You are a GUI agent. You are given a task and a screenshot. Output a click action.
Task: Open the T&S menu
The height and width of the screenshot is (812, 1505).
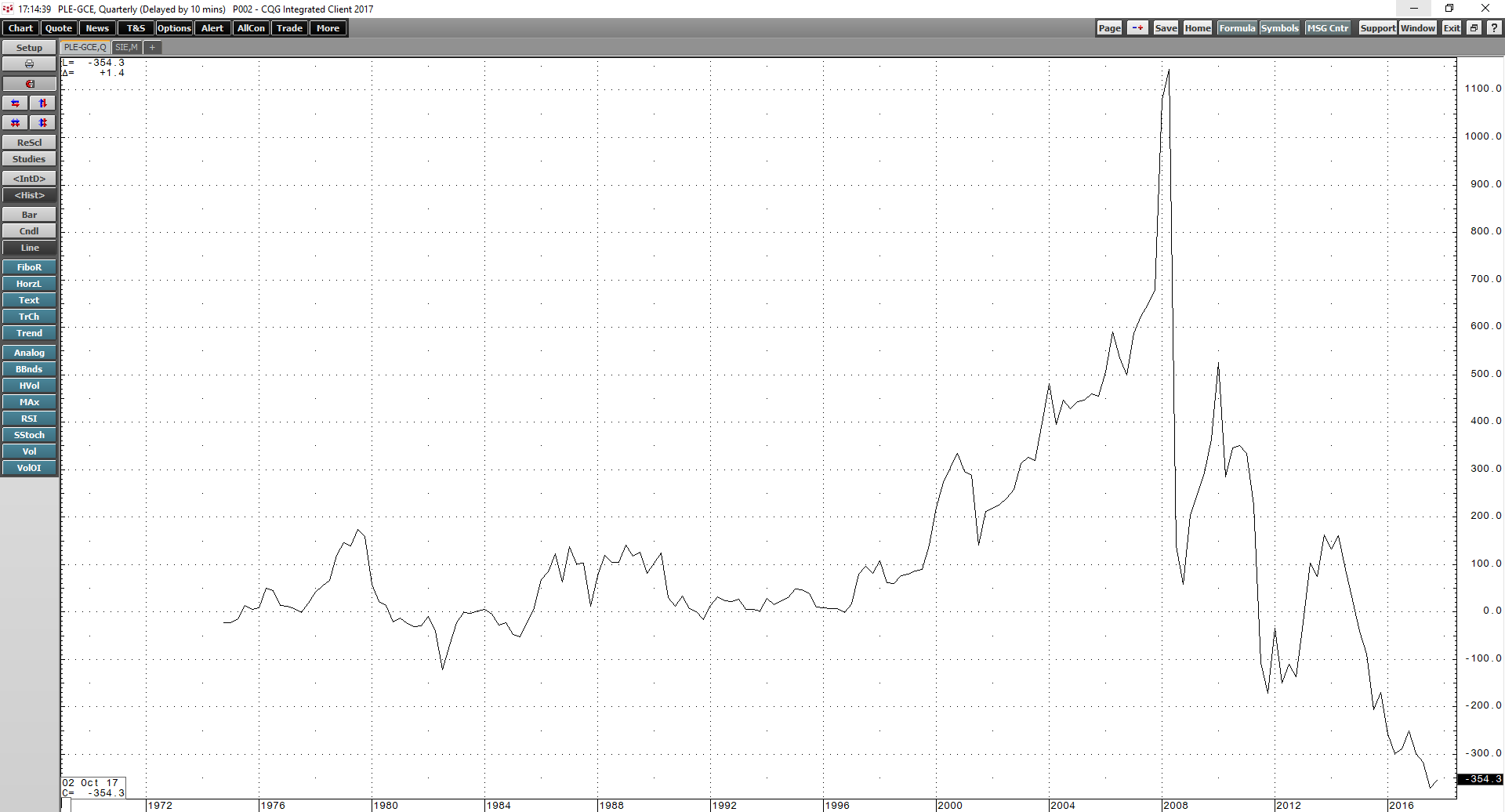[136, 28]
